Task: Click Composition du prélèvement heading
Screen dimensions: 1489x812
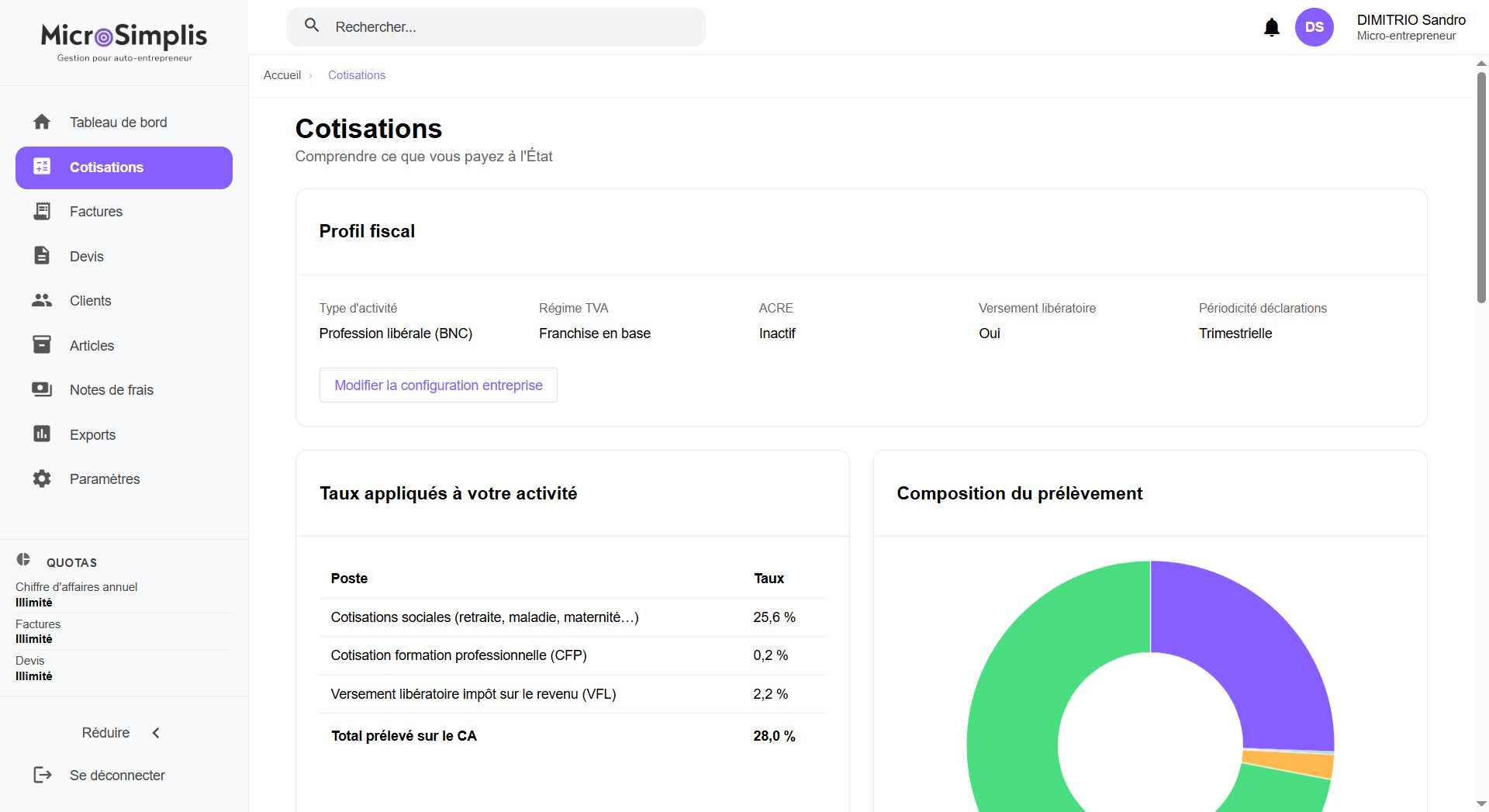Action: [x=1019, y=493]
